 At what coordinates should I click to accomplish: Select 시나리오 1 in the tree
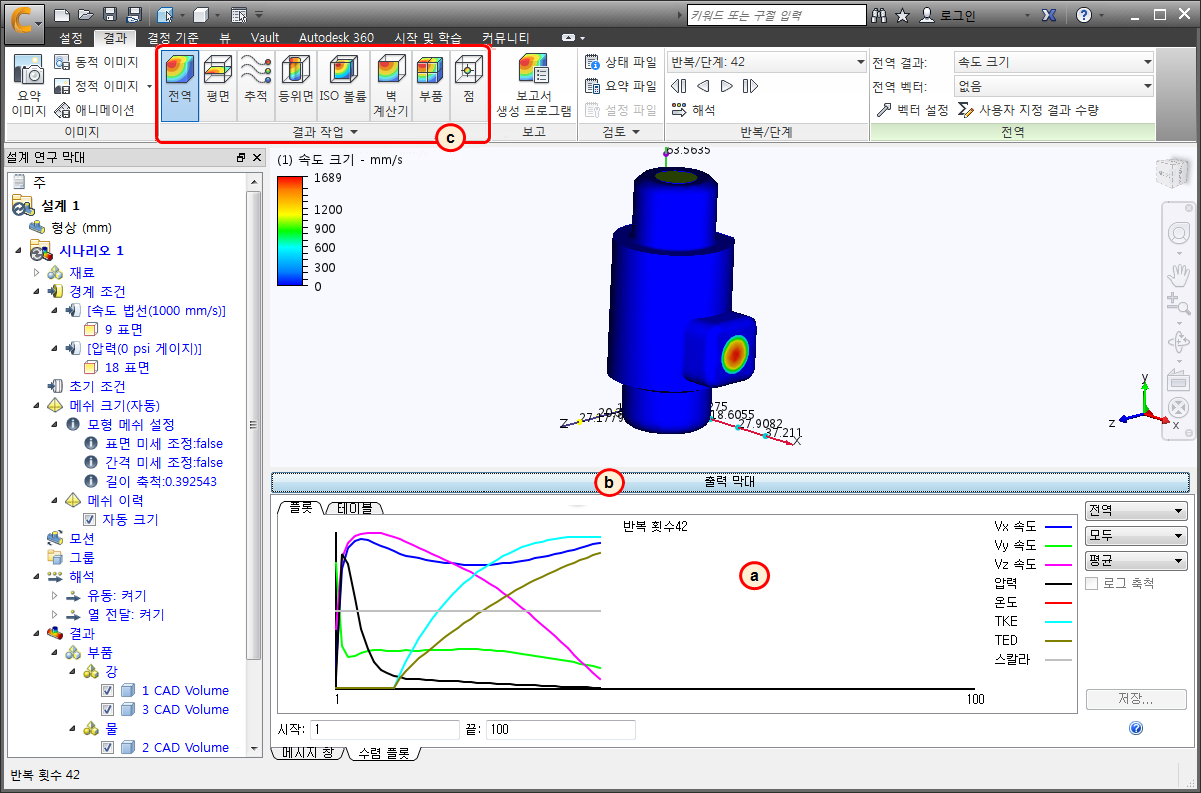pyautogui.click(x=92, y=250)
